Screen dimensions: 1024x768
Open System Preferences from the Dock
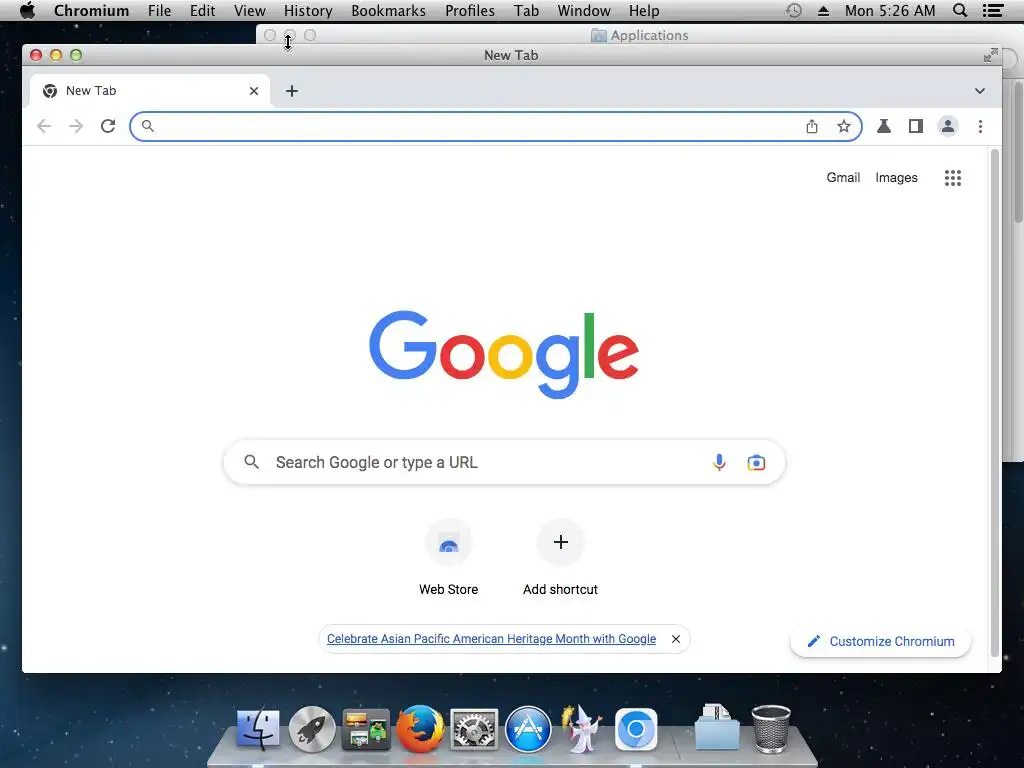[474, 729]
